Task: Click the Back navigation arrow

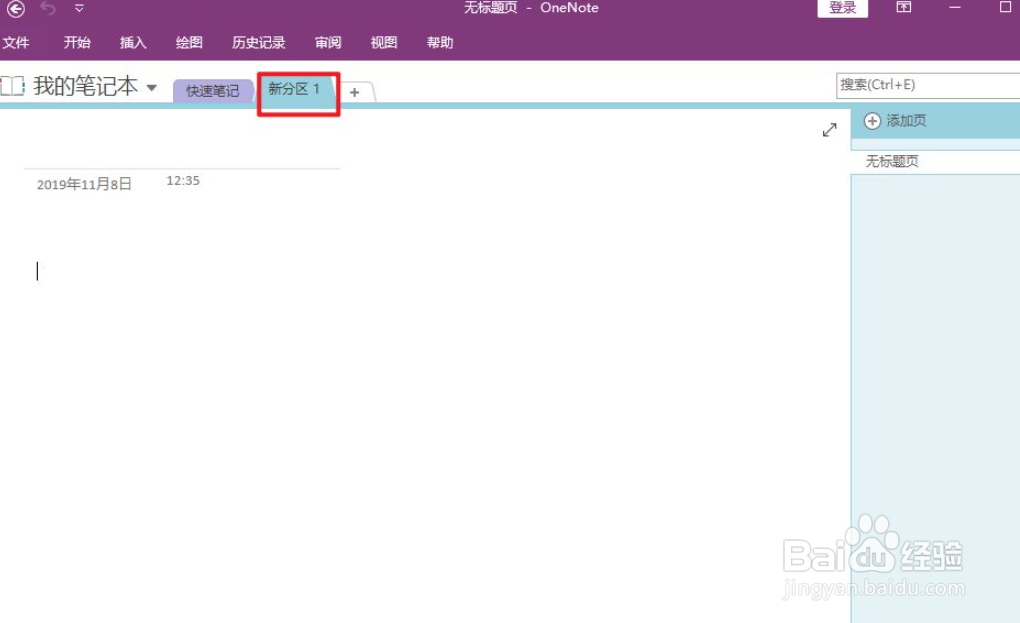Action: point(14,8)
